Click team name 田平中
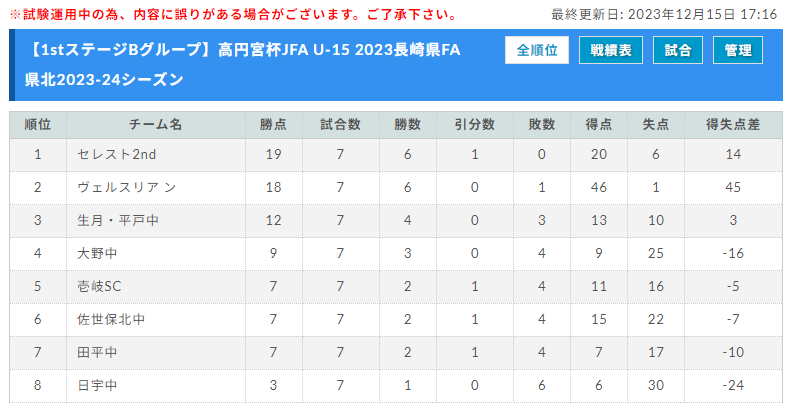 point(97,352)
